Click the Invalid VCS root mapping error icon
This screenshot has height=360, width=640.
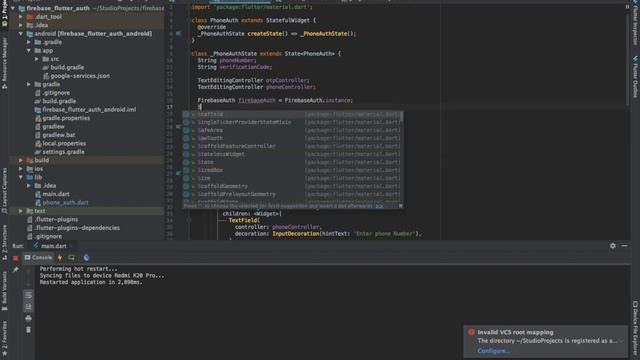[471, 332]
